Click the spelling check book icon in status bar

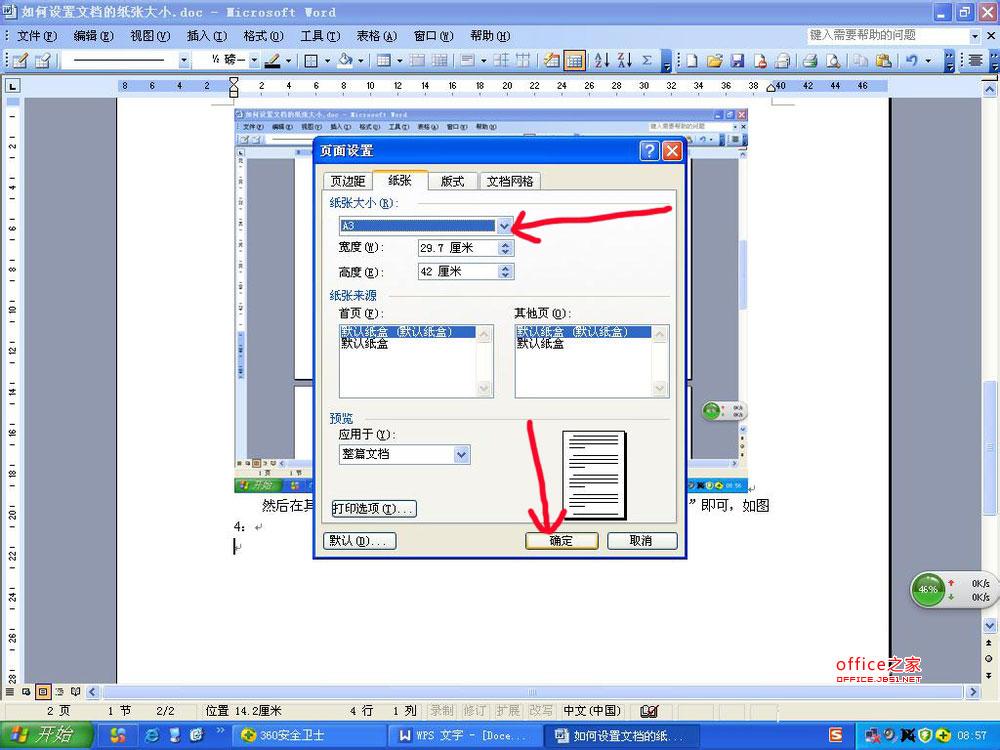pyautogui.click(x=649, y=711)
